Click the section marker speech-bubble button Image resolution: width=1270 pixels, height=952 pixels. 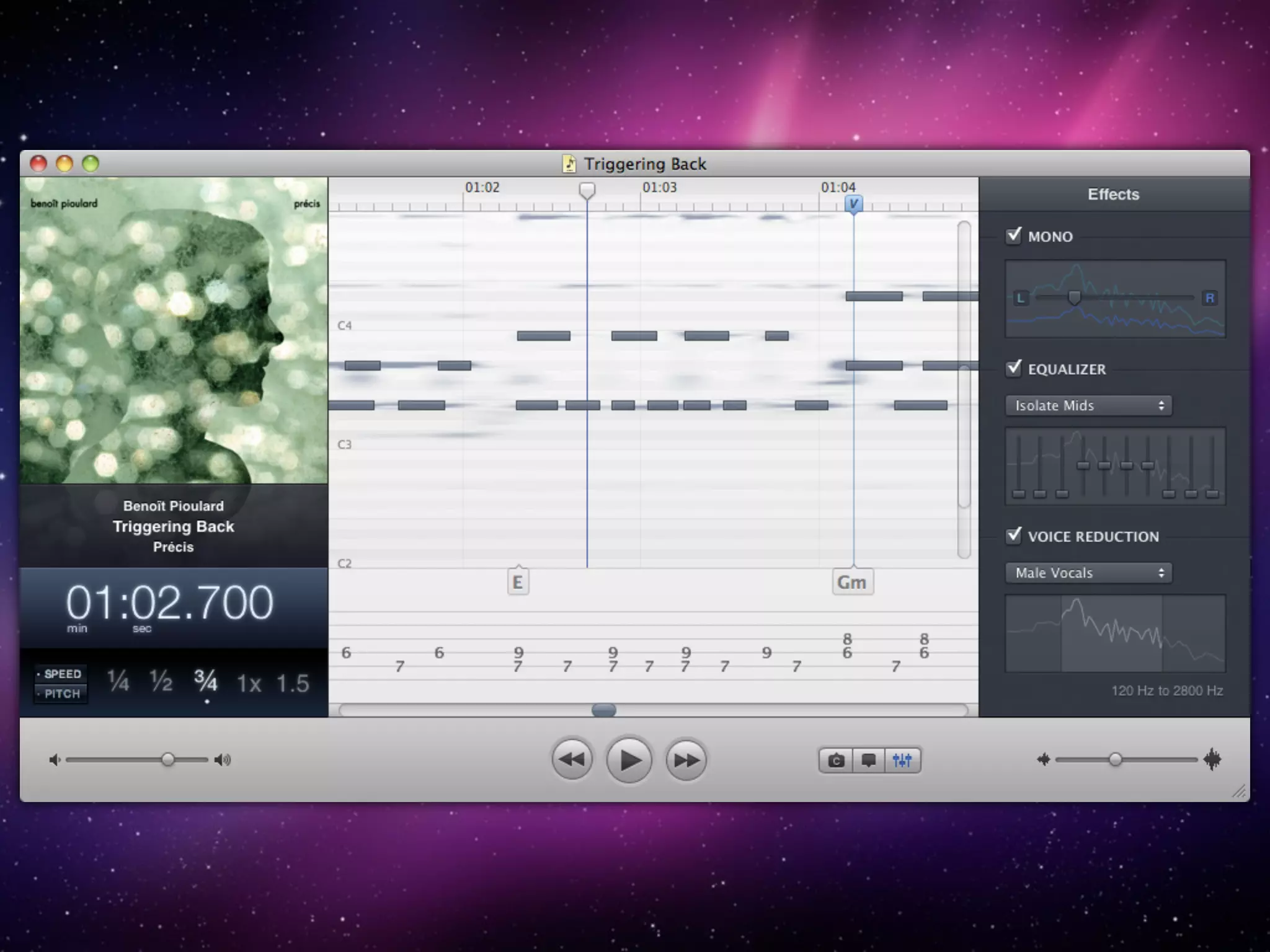(x=869, y=760)
